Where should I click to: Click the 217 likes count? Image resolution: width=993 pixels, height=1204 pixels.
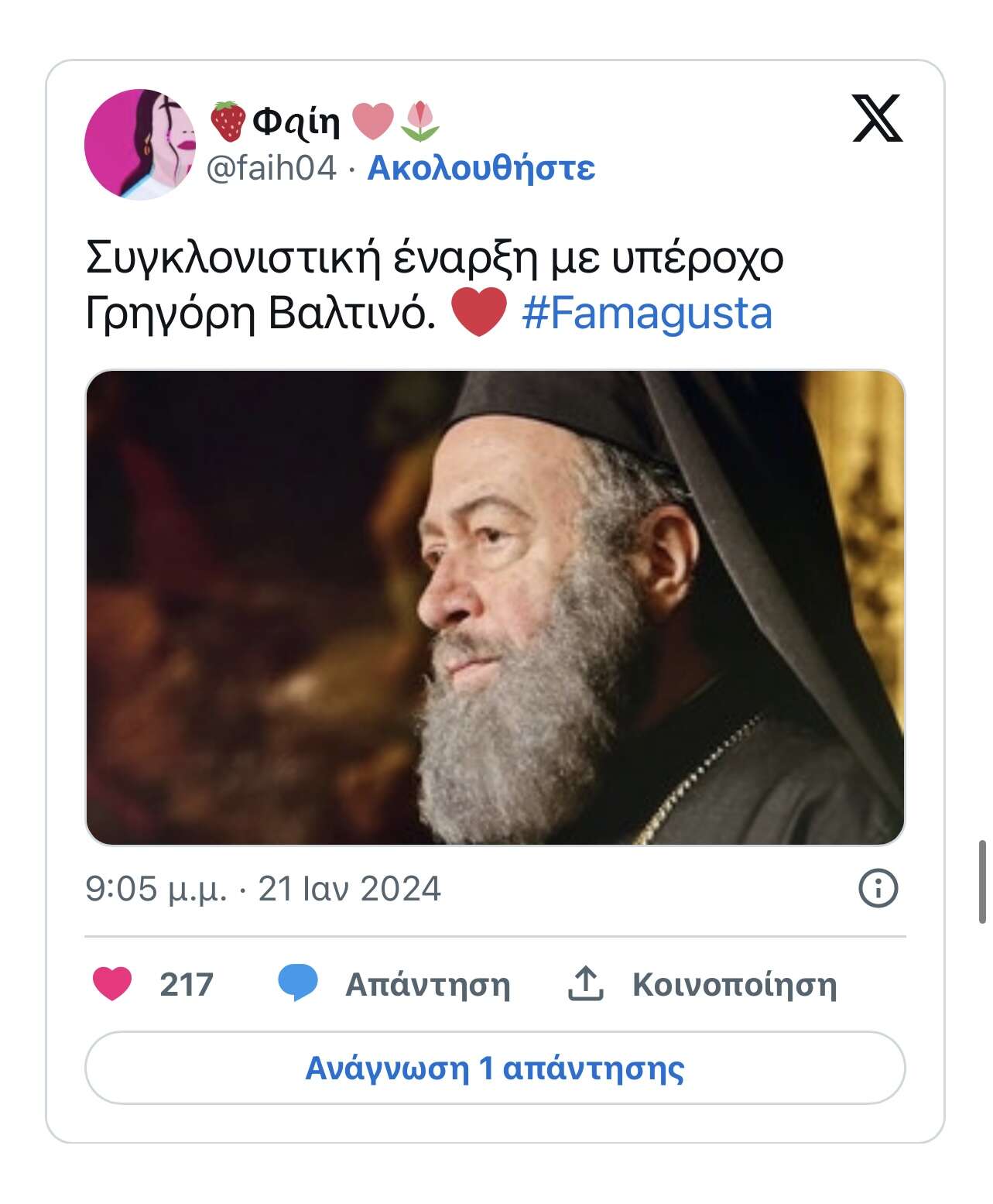pyautogui.click(x=186, y=984)
